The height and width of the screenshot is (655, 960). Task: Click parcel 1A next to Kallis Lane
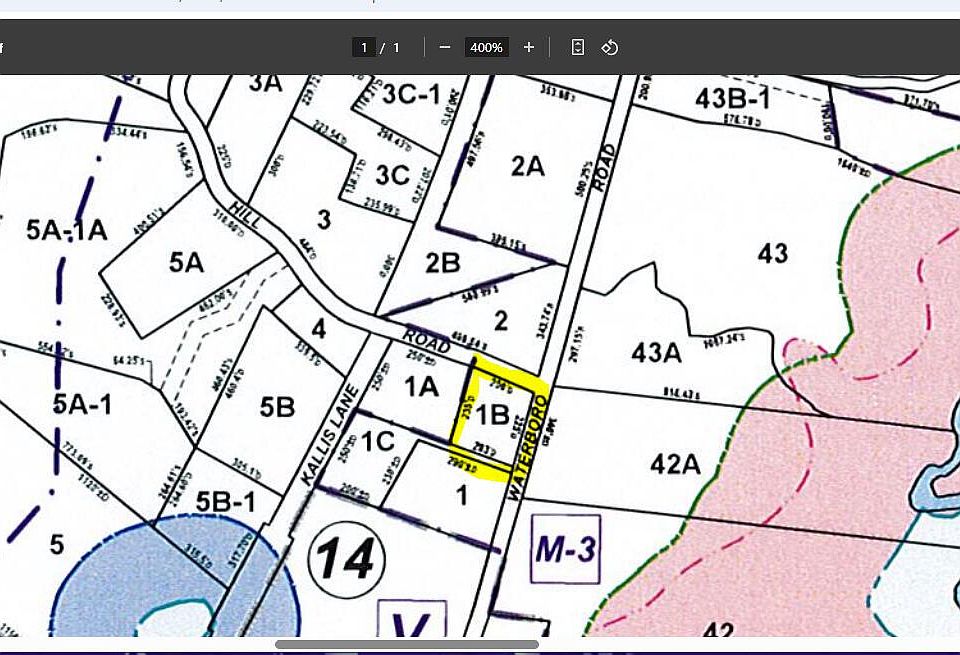pyautogui.click(x=421, y=385)
